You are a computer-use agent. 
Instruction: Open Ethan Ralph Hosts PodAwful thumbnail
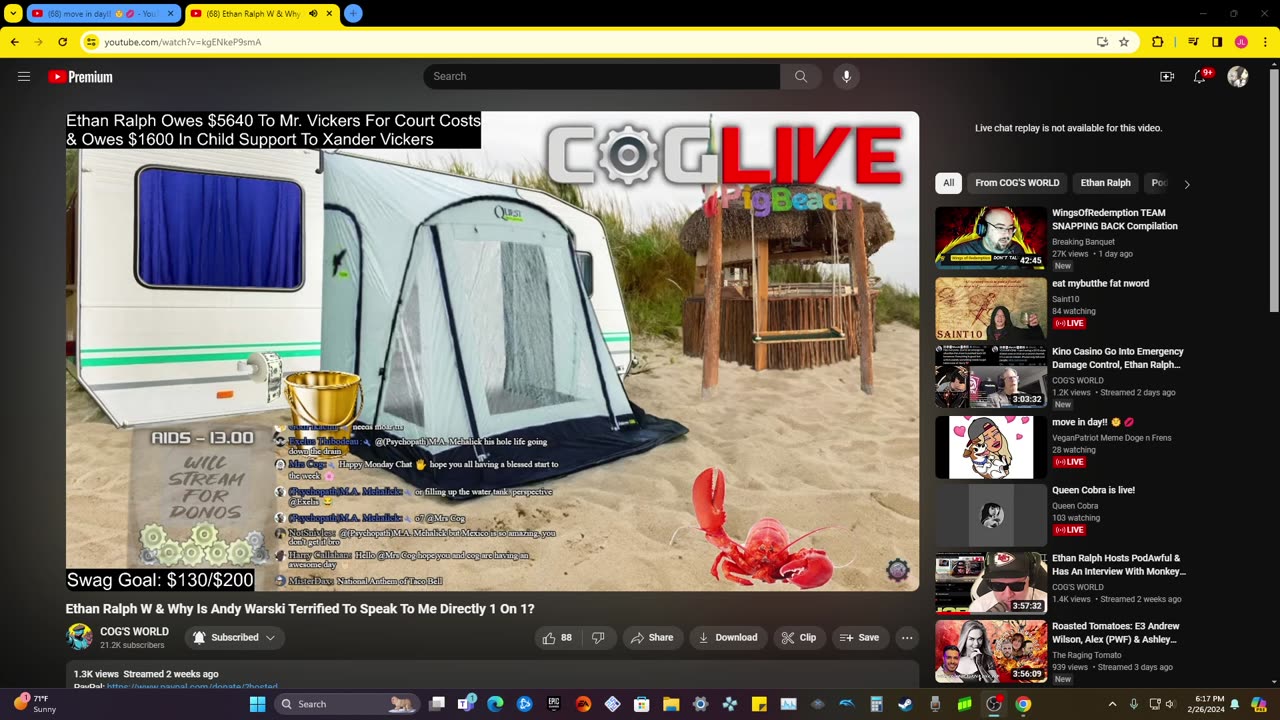[991, 583]
